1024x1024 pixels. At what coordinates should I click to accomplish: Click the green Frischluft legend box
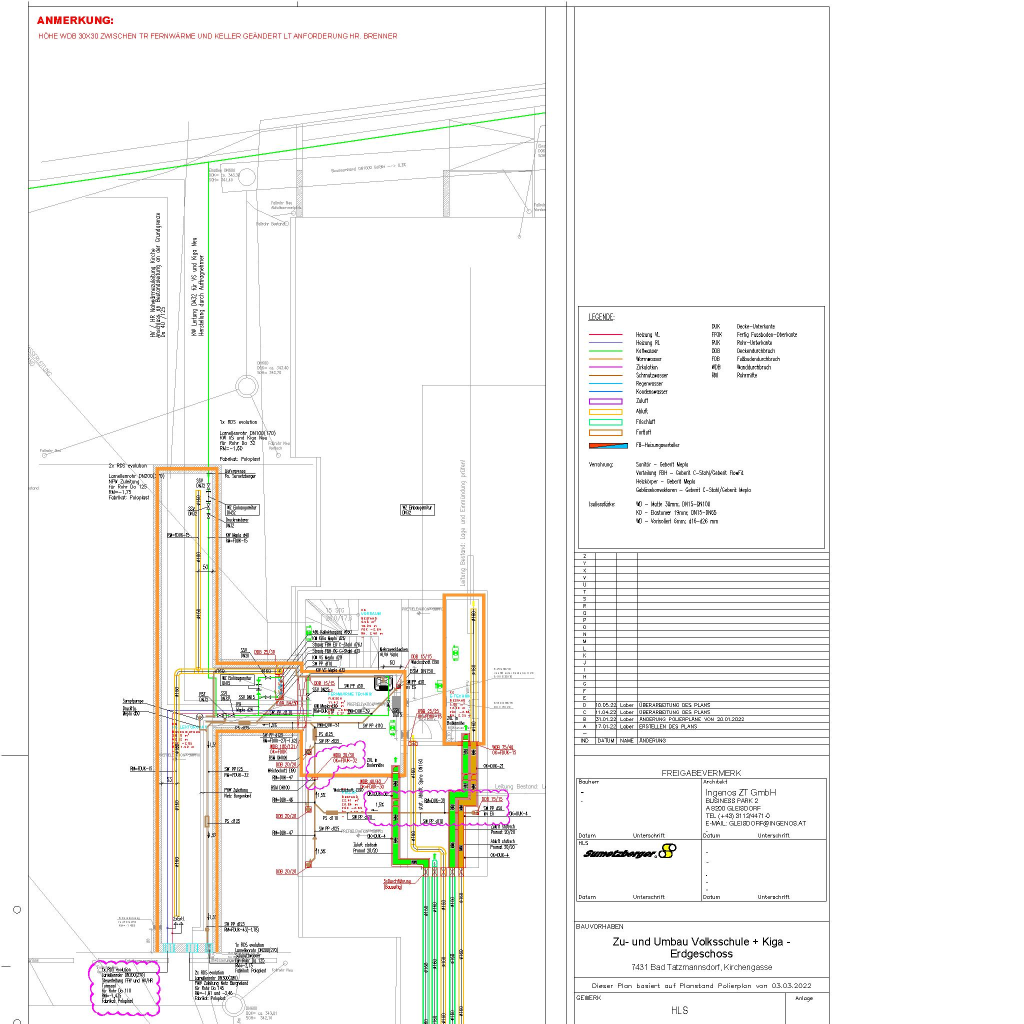click(606, 422)
